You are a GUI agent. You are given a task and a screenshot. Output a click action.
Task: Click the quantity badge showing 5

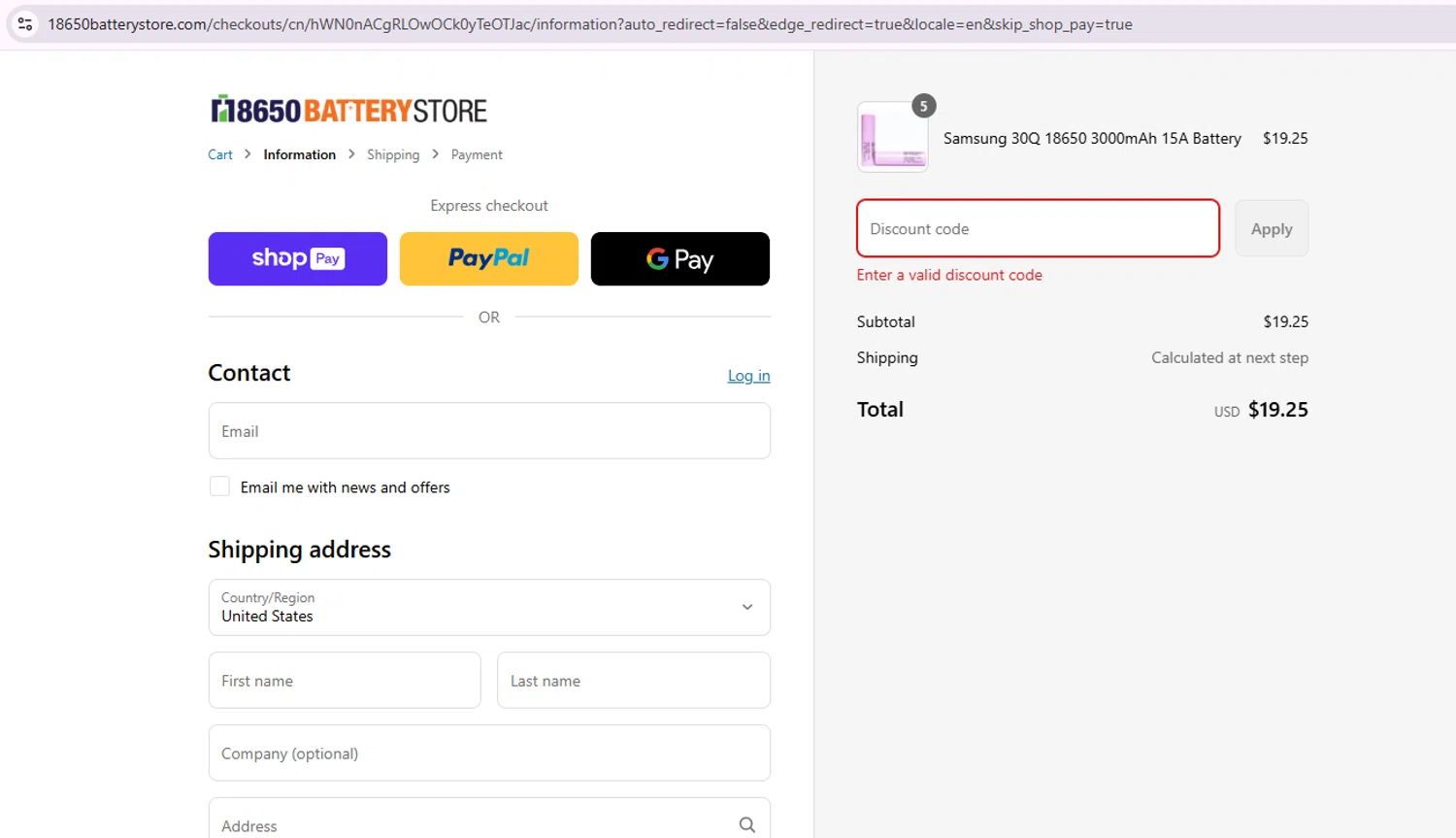pyautogui.click(x=924, y=106)
